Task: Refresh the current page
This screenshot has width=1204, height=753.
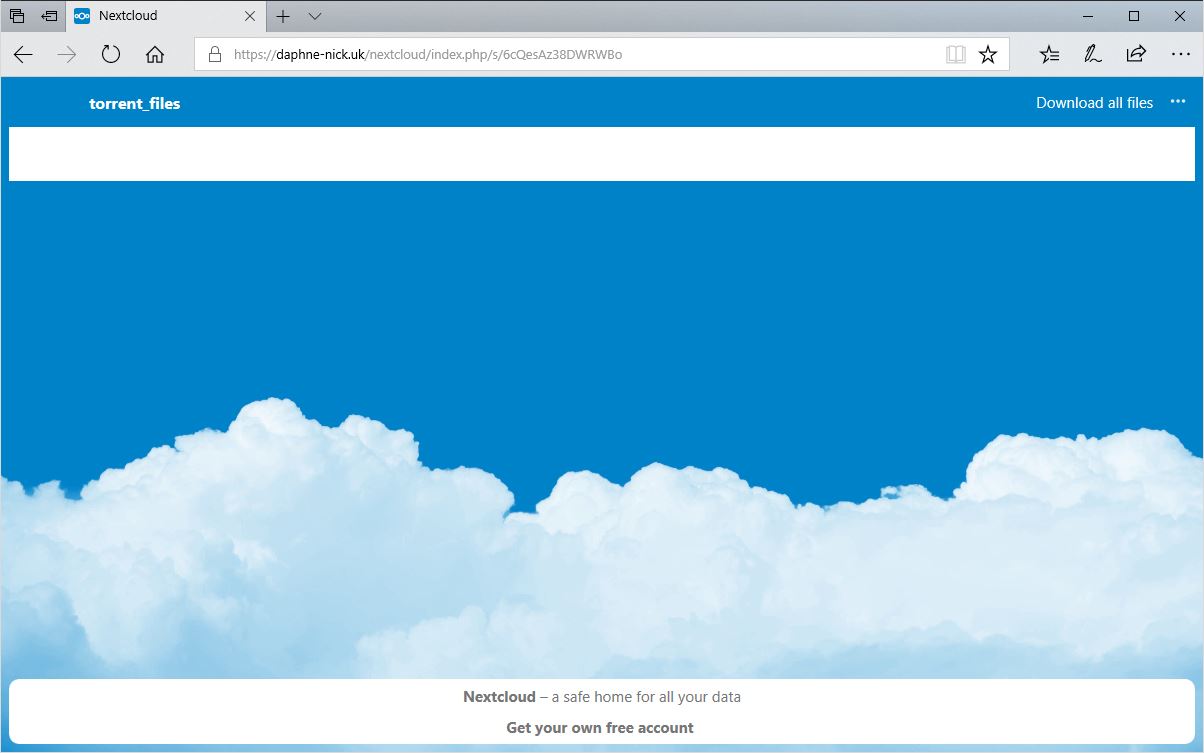Action: [x=111, y=55]
